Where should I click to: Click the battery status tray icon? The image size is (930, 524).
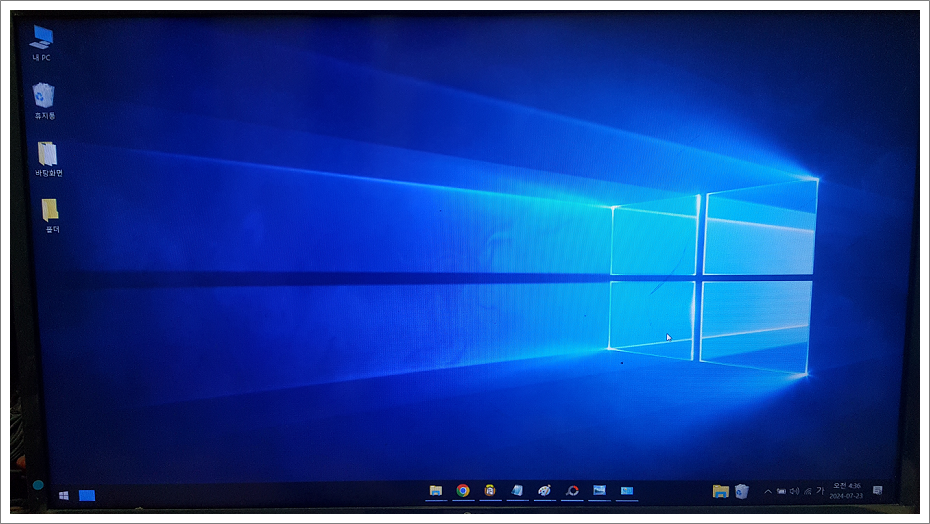tap(782, 491)
